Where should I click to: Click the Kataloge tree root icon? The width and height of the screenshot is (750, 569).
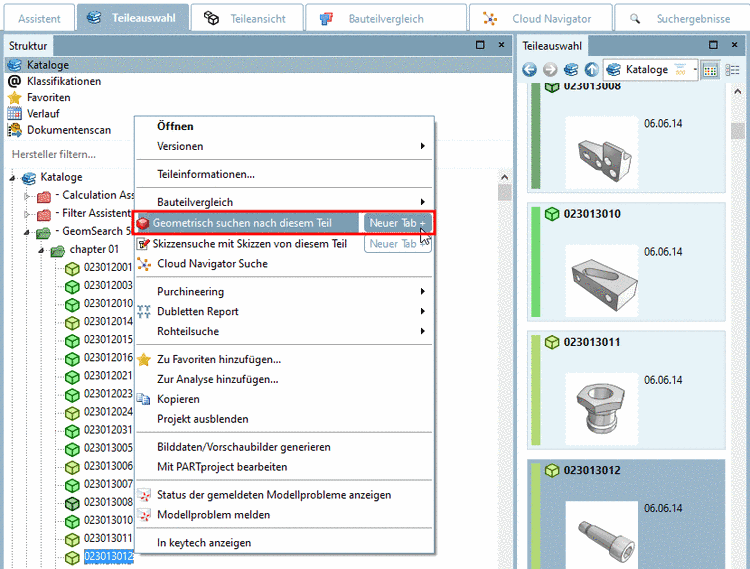click(x=29, y=178)
